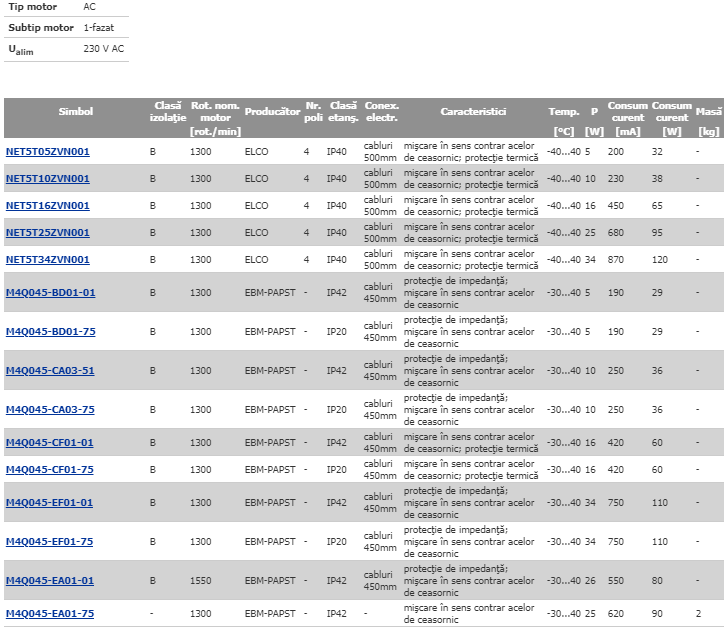
Task: Open the M4Q045-CA03-75 product link
Action: [x=50, y=410]
